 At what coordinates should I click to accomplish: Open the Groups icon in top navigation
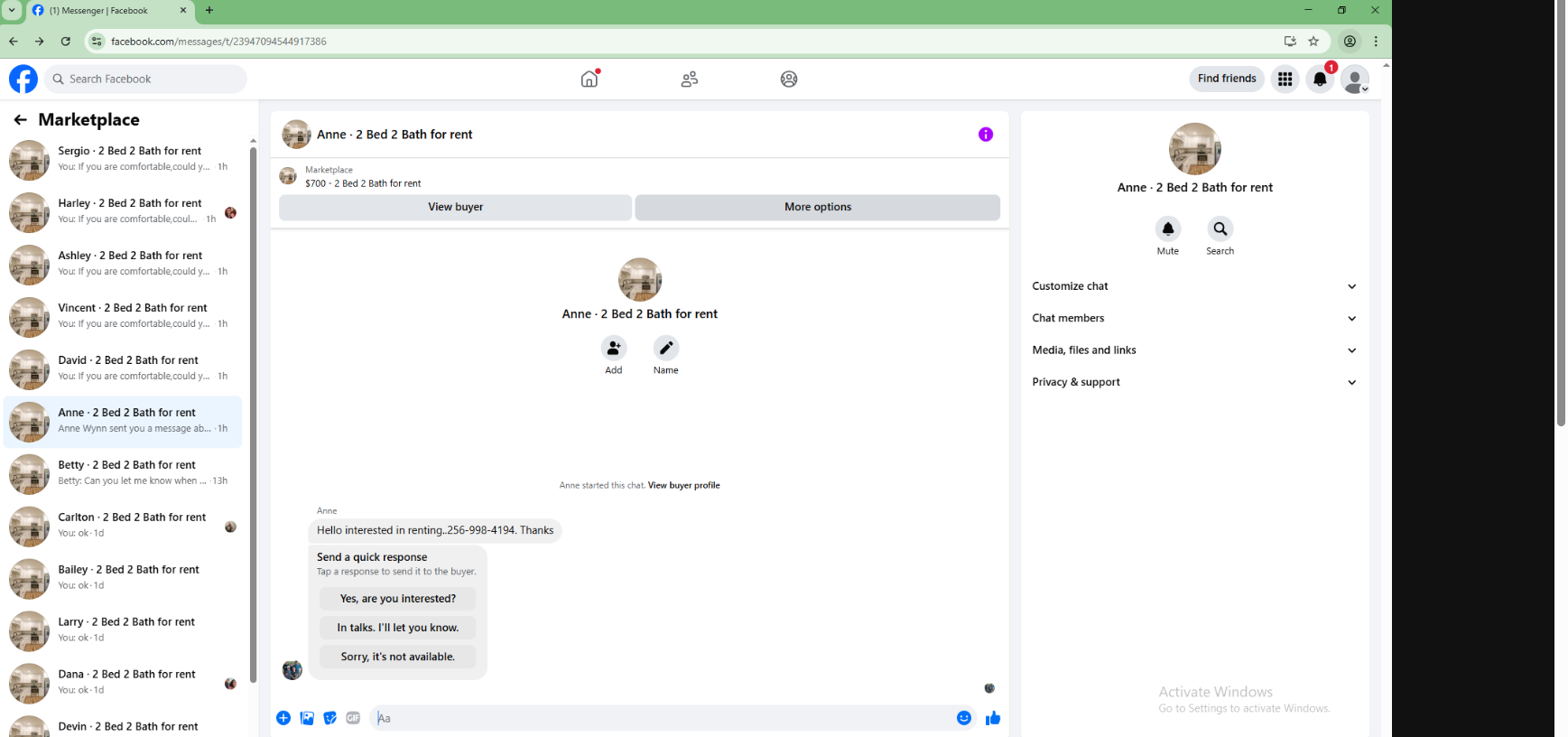pos(789,79)
